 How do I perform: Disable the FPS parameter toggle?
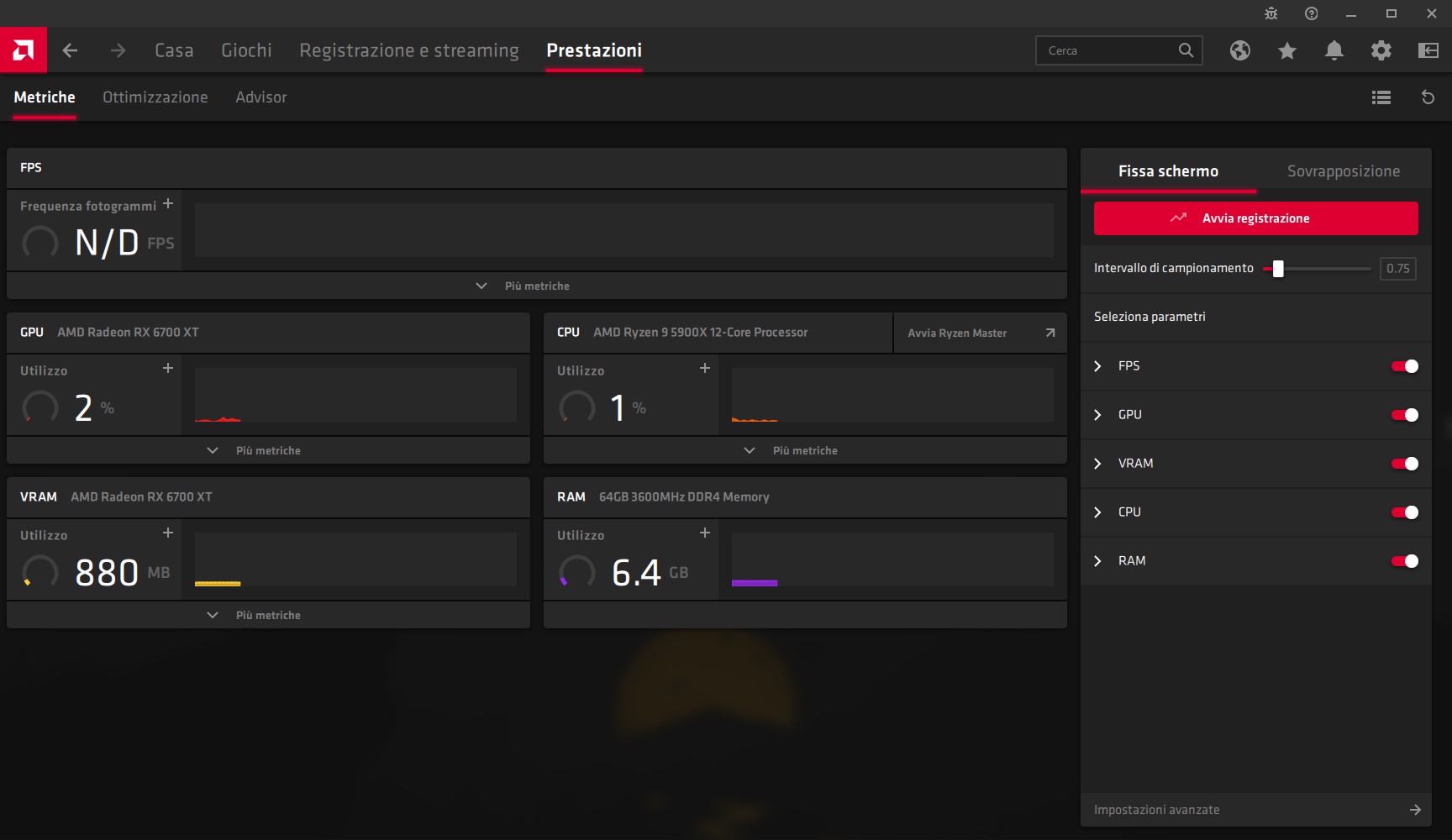click(1404, 366)
